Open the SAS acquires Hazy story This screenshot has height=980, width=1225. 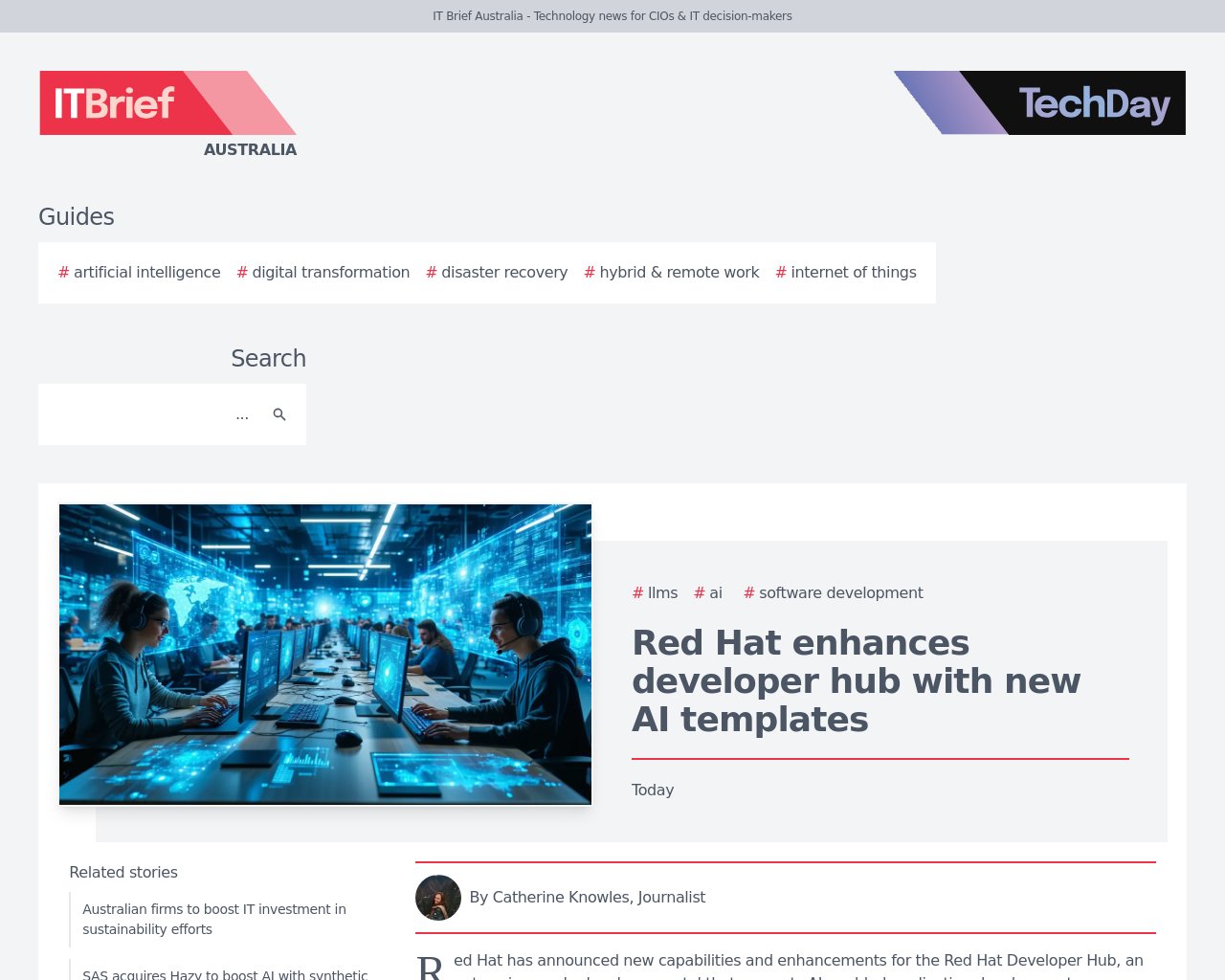tap(225, 973)
